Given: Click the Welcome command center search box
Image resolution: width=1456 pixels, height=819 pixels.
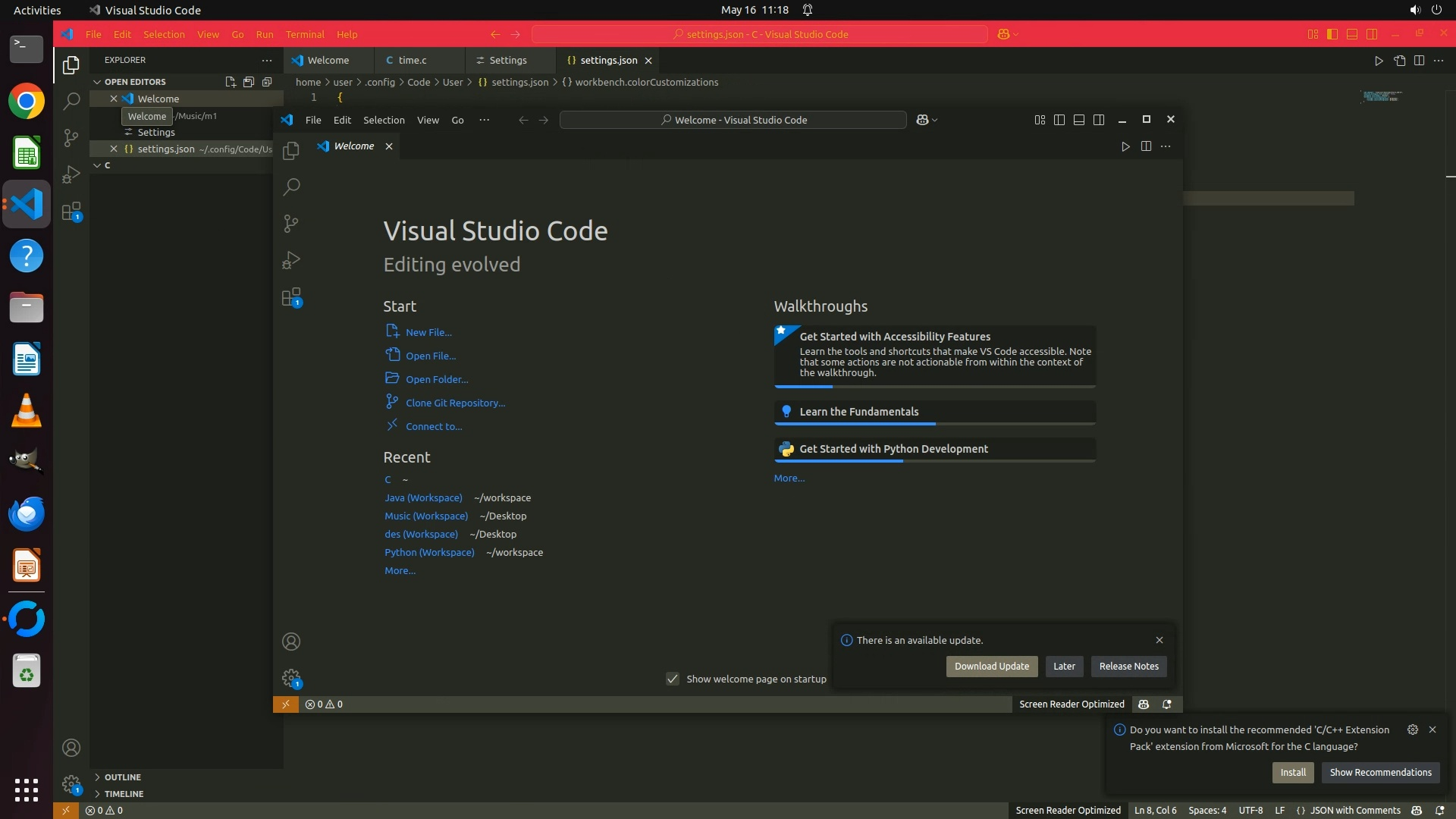Looking at the screenshot, I should click(x=733, y=120).
